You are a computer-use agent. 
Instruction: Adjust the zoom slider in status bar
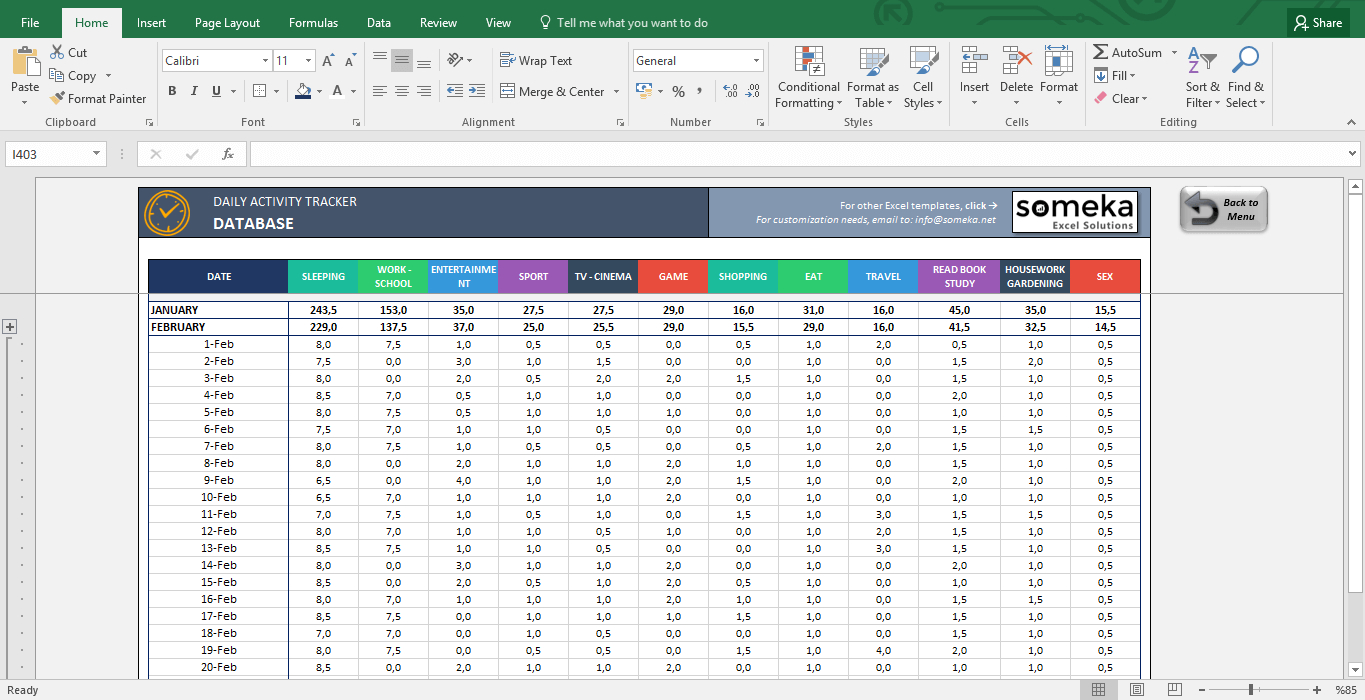click(x=1250, y=690)
